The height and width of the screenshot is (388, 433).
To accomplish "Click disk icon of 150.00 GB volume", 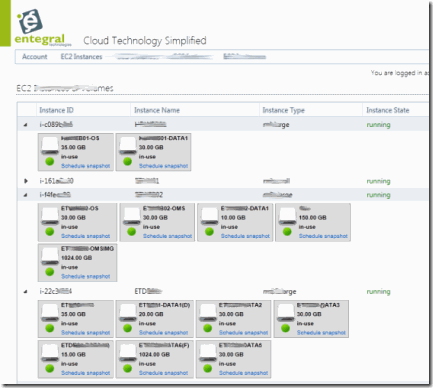I will tap(287, 216).
